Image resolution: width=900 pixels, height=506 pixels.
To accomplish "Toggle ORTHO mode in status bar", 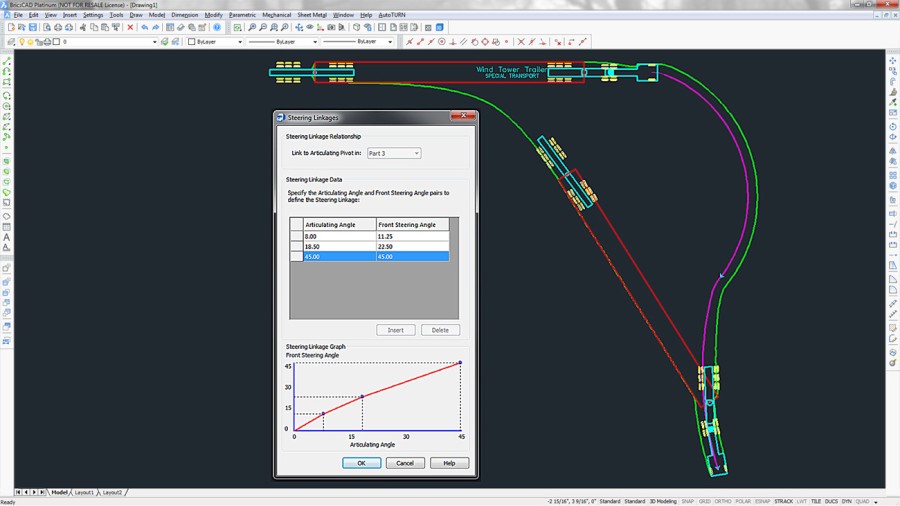I will pos(722,501).
